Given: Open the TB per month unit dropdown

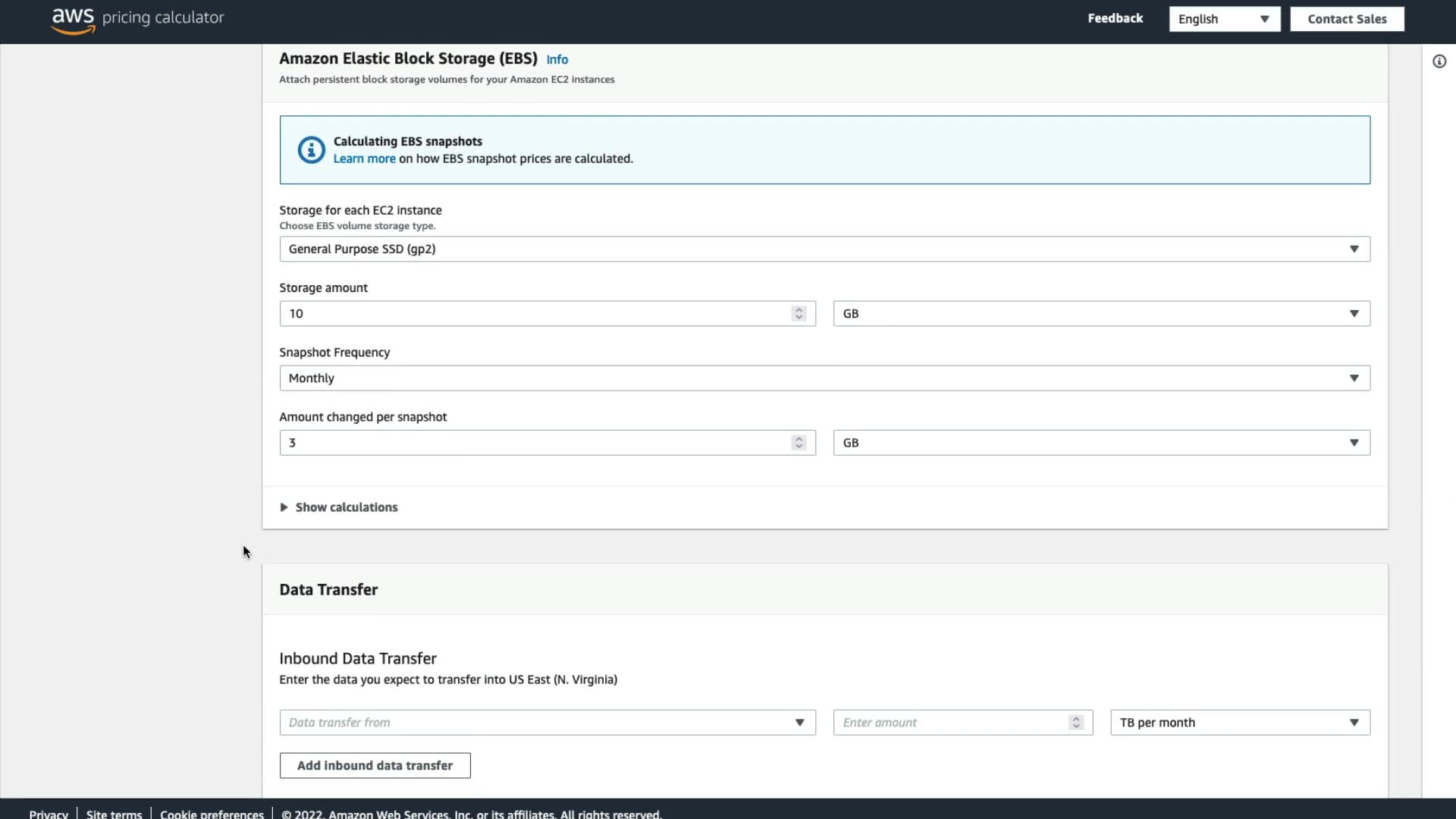Looking at the screenshot, I should coord(1239,723).
